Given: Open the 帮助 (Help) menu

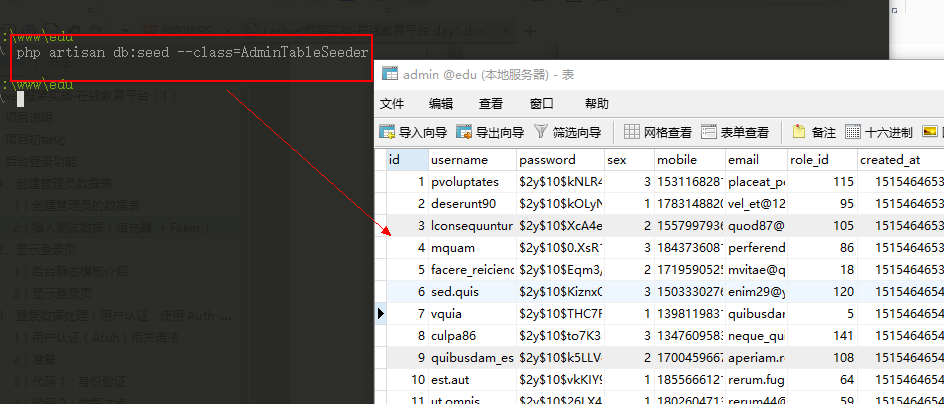Looking at the screenshot, I should 597,103.
